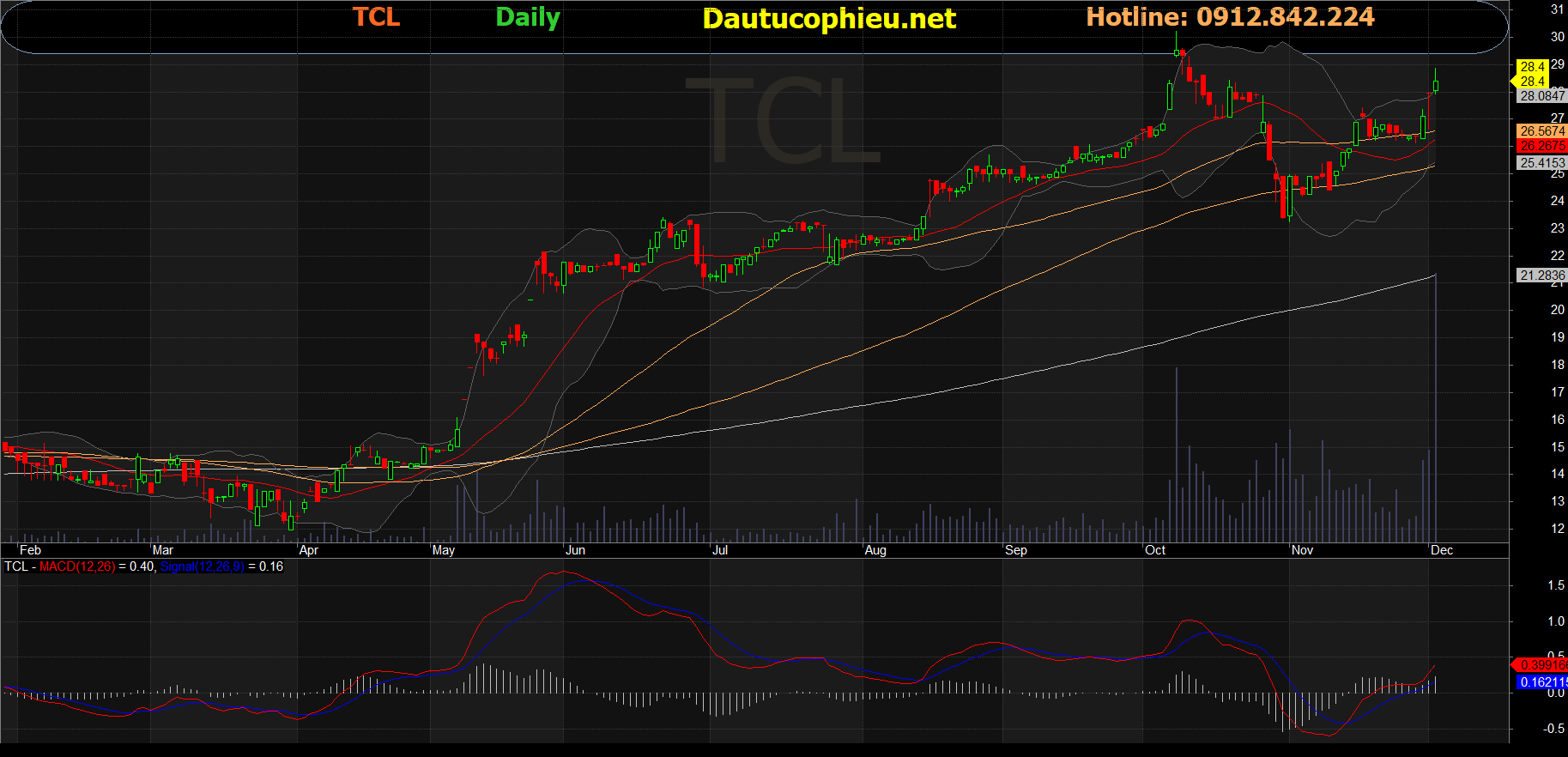1568x757 pixels.
Task: Click the Apr month label on time axis
Action: pos(308,550)
